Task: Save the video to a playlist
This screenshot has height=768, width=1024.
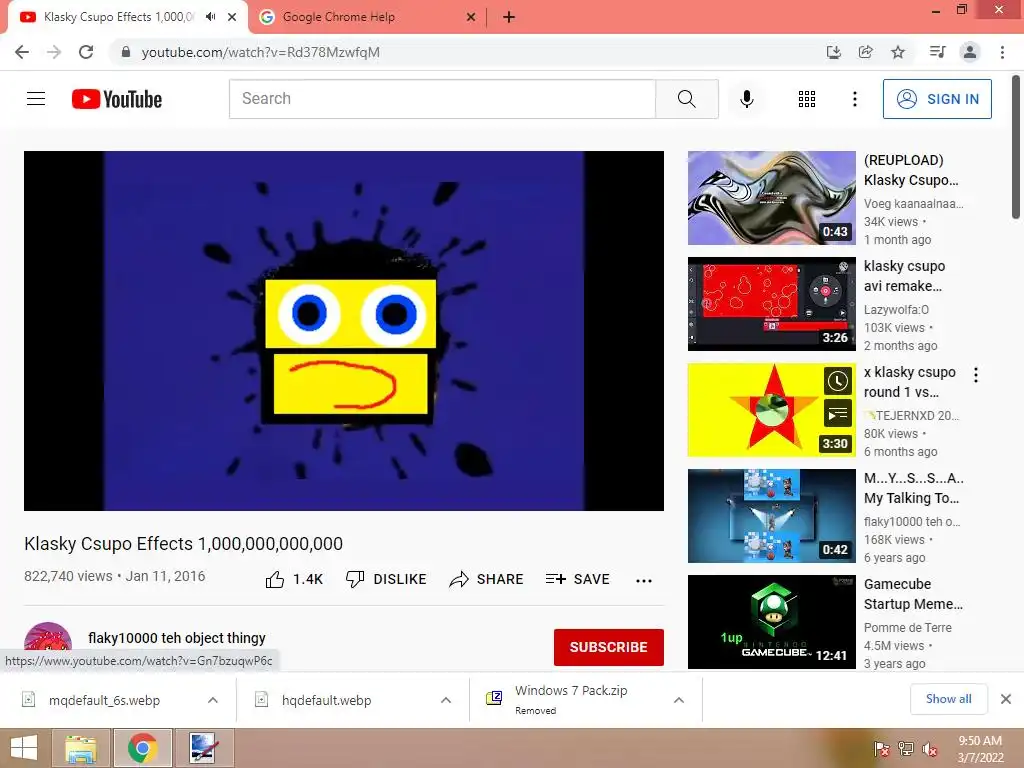Action: click(578, 579)
